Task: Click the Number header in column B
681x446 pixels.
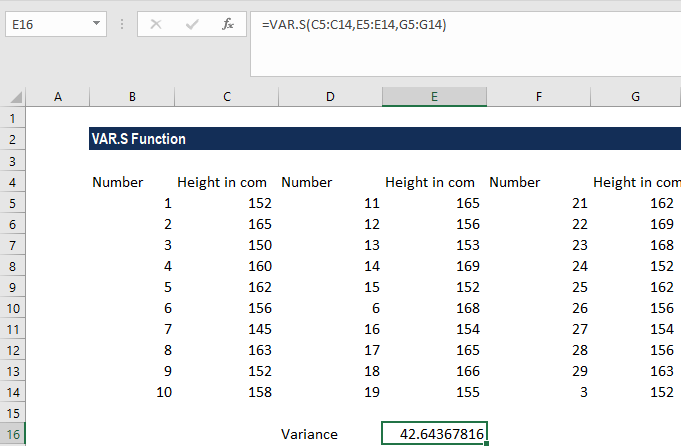Action: [132, 182]
